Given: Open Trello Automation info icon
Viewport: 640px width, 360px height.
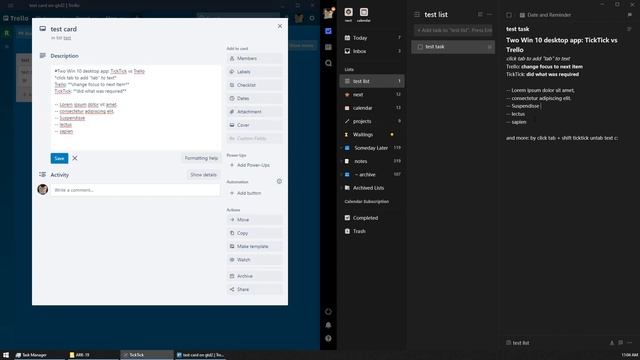Looking at the screenshot, I should click(x=279, y=181).
